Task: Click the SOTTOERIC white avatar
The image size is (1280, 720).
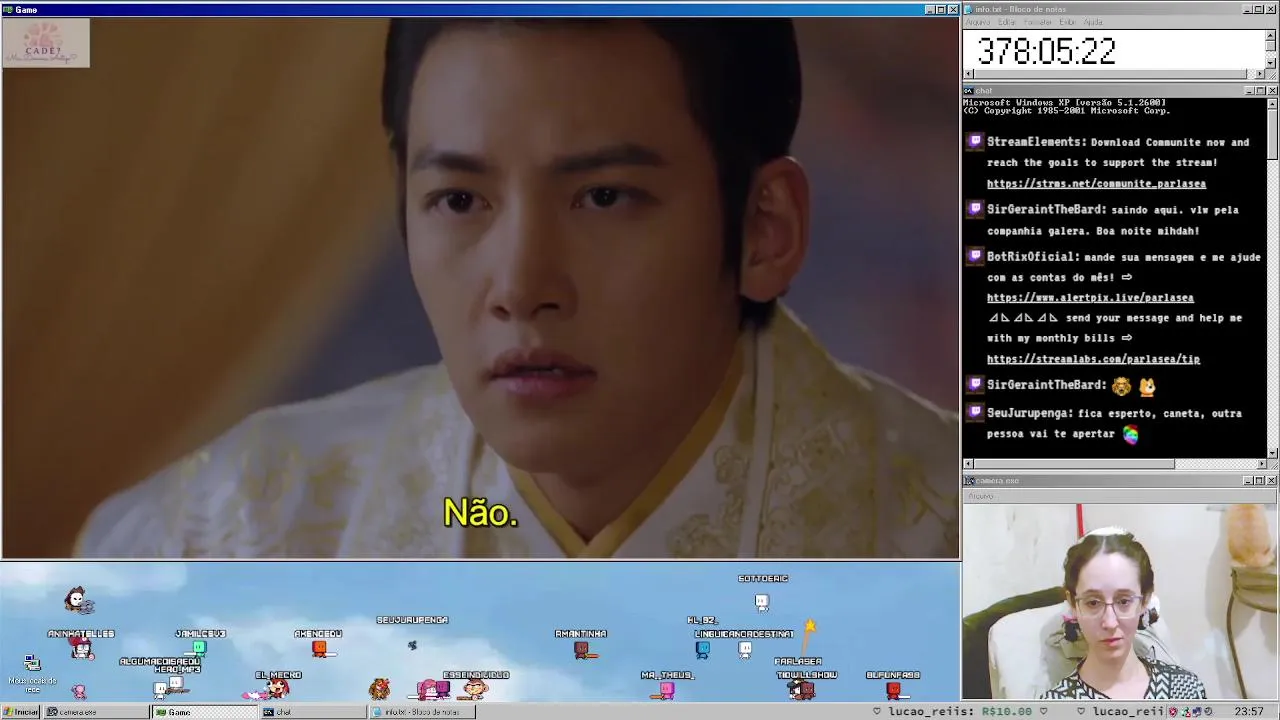Action: [x=761, y=602]
